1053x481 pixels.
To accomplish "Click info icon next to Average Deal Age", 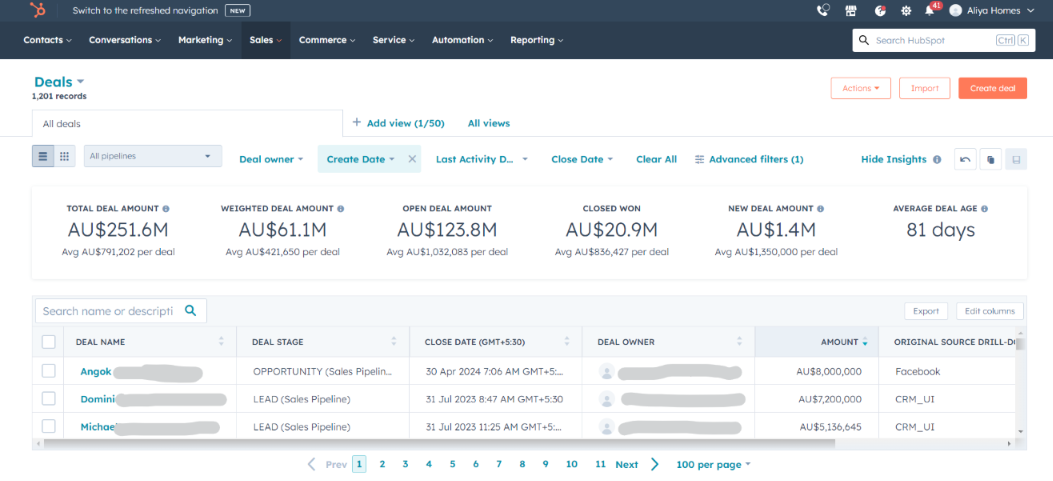I will [x=985, y=209].
